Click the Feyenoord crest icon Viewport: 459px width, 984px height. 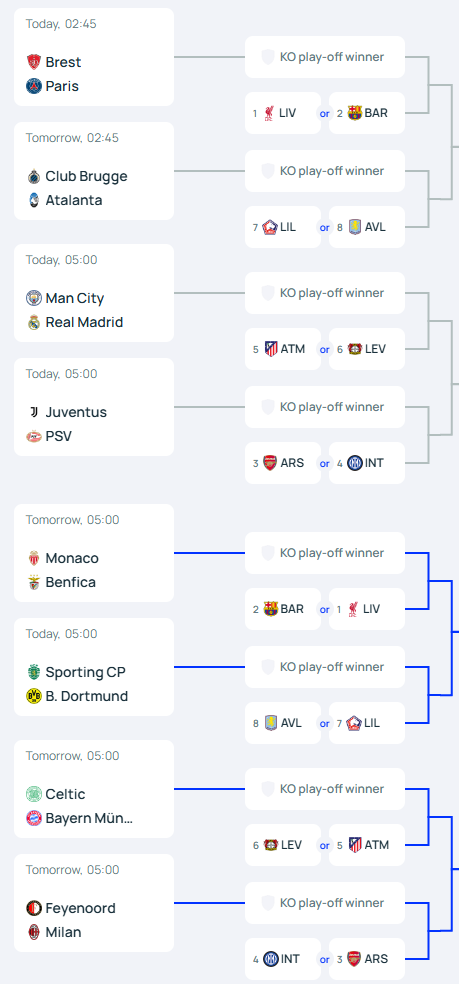pyautogui.click(x=34, y=908)
